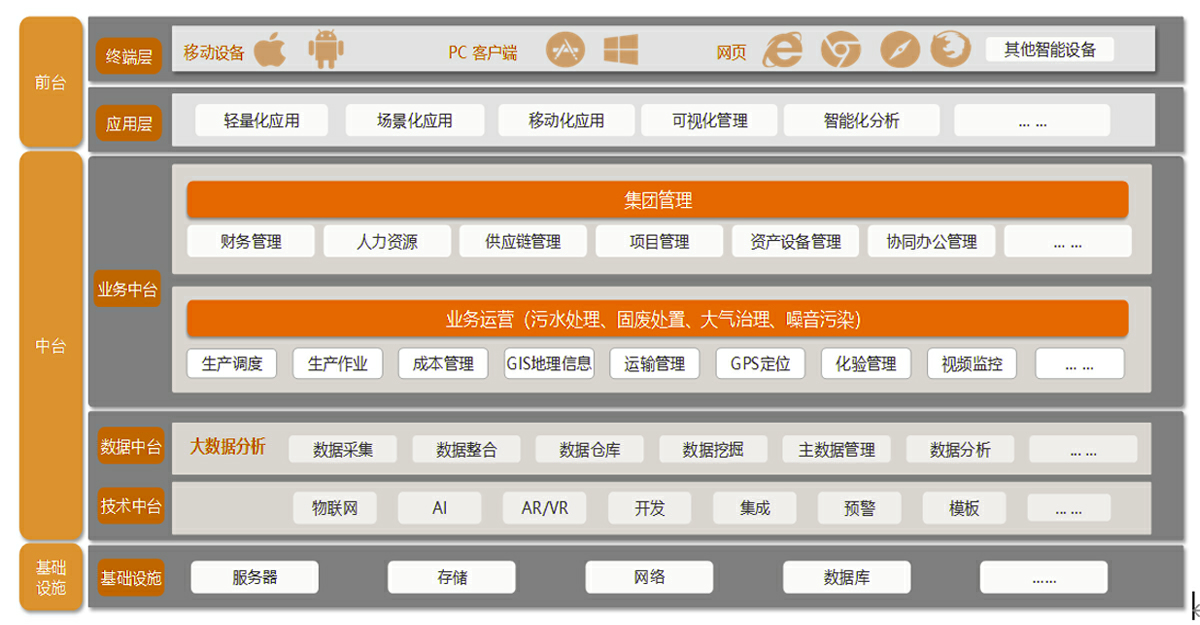This screenshot has height=625, width=1200.
Task: Select the 成本管理 box
Action: (x=443, y=363)
